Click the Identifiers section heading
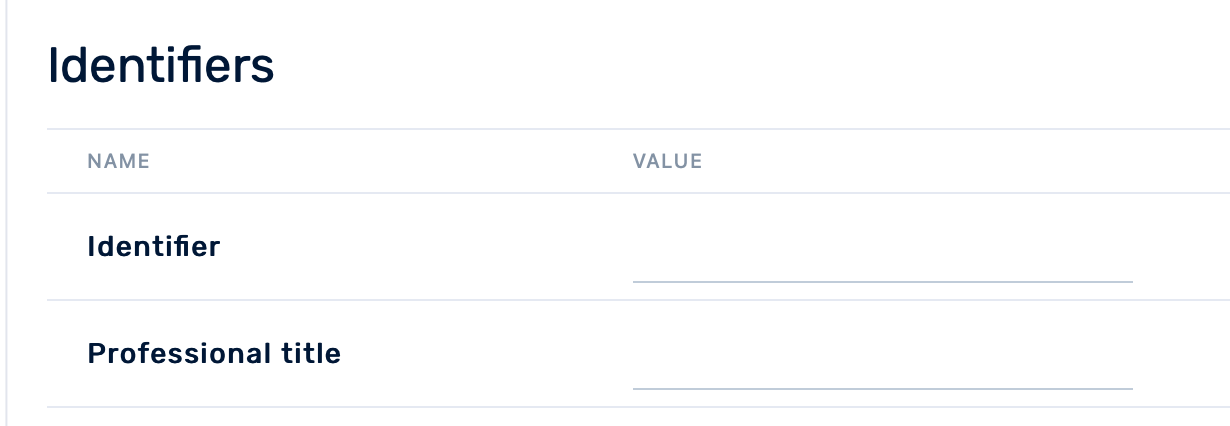The width and height of the screenshot is (1230, 426). 161,67
